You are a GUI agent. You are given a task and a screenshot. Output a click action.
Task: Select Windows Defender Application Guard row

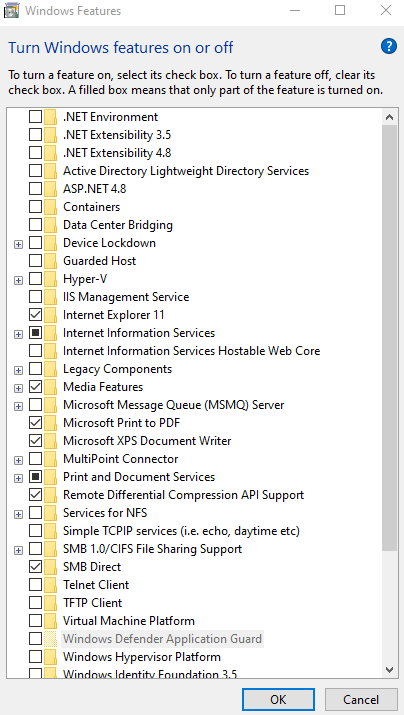click(x=162, y=639)
